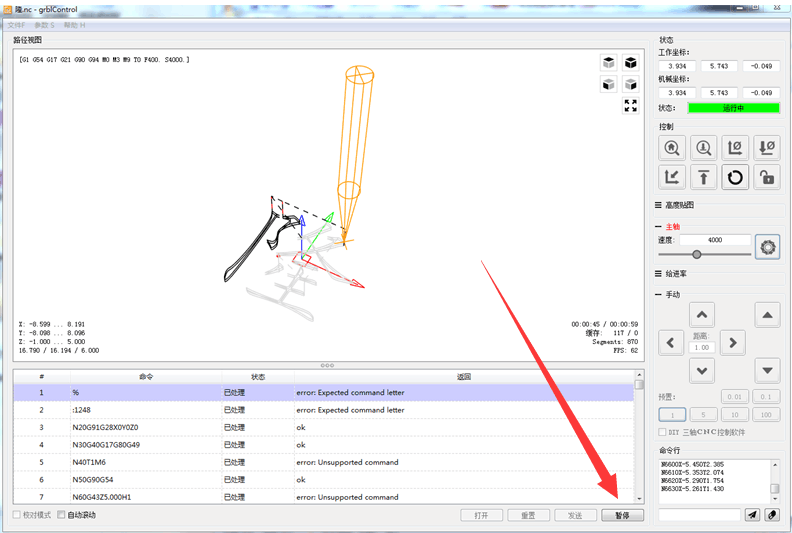Enable the 校对模式 check mode checkbox
This screenshot has height=533, width=792.
point(17,515)
